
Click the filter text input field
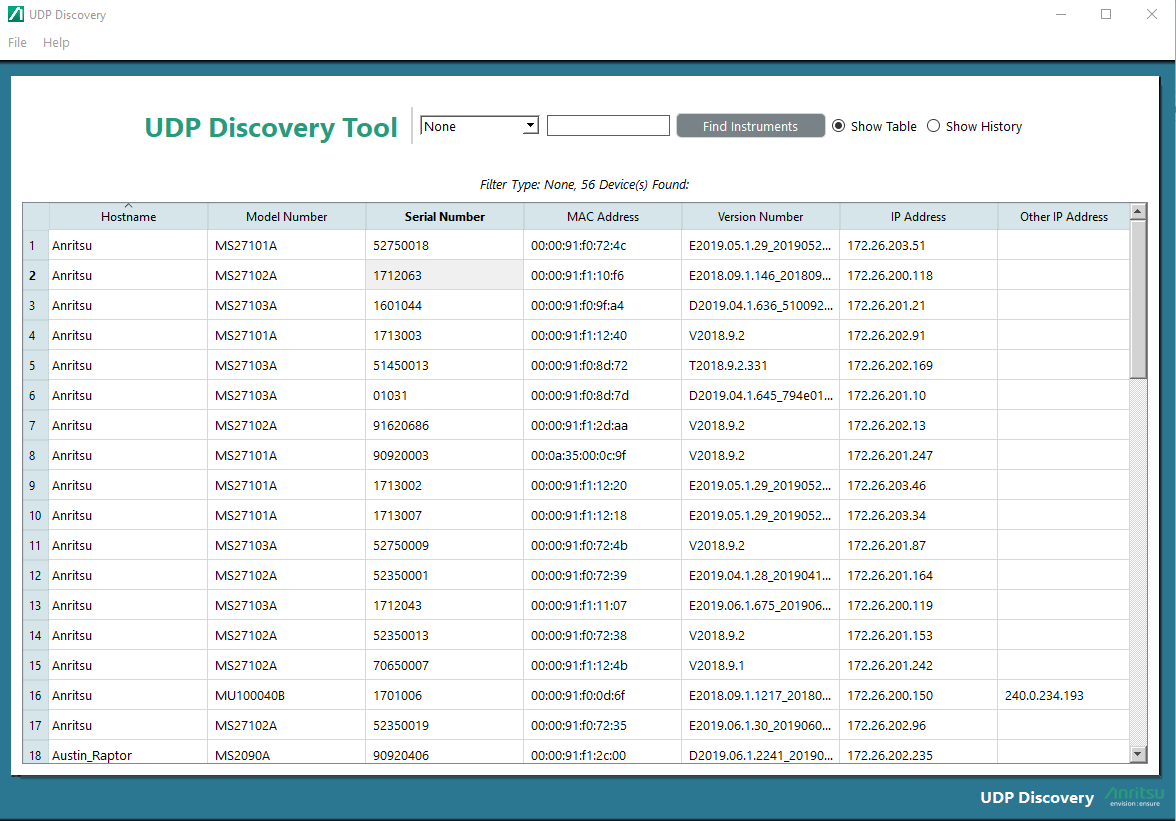[608, 126]
